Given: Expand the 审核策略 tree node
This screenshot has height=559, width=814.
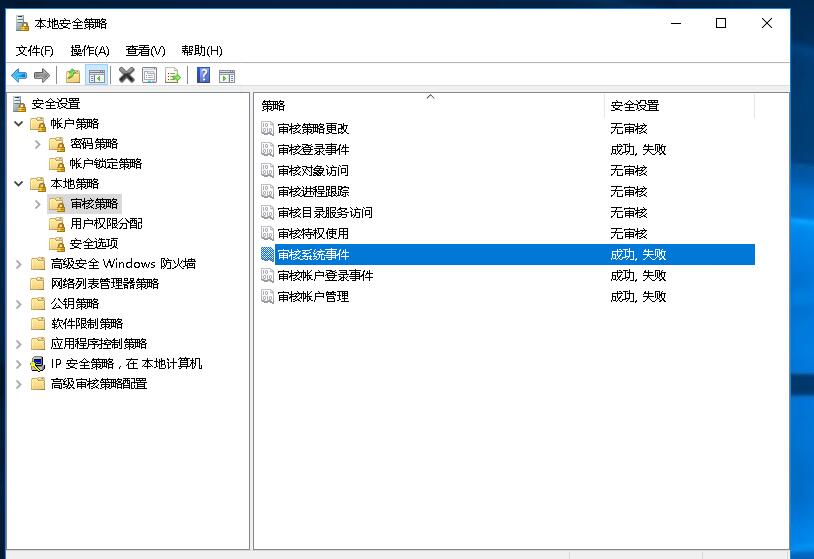Looking at the screenshot, I should click(x=37, y=204).
